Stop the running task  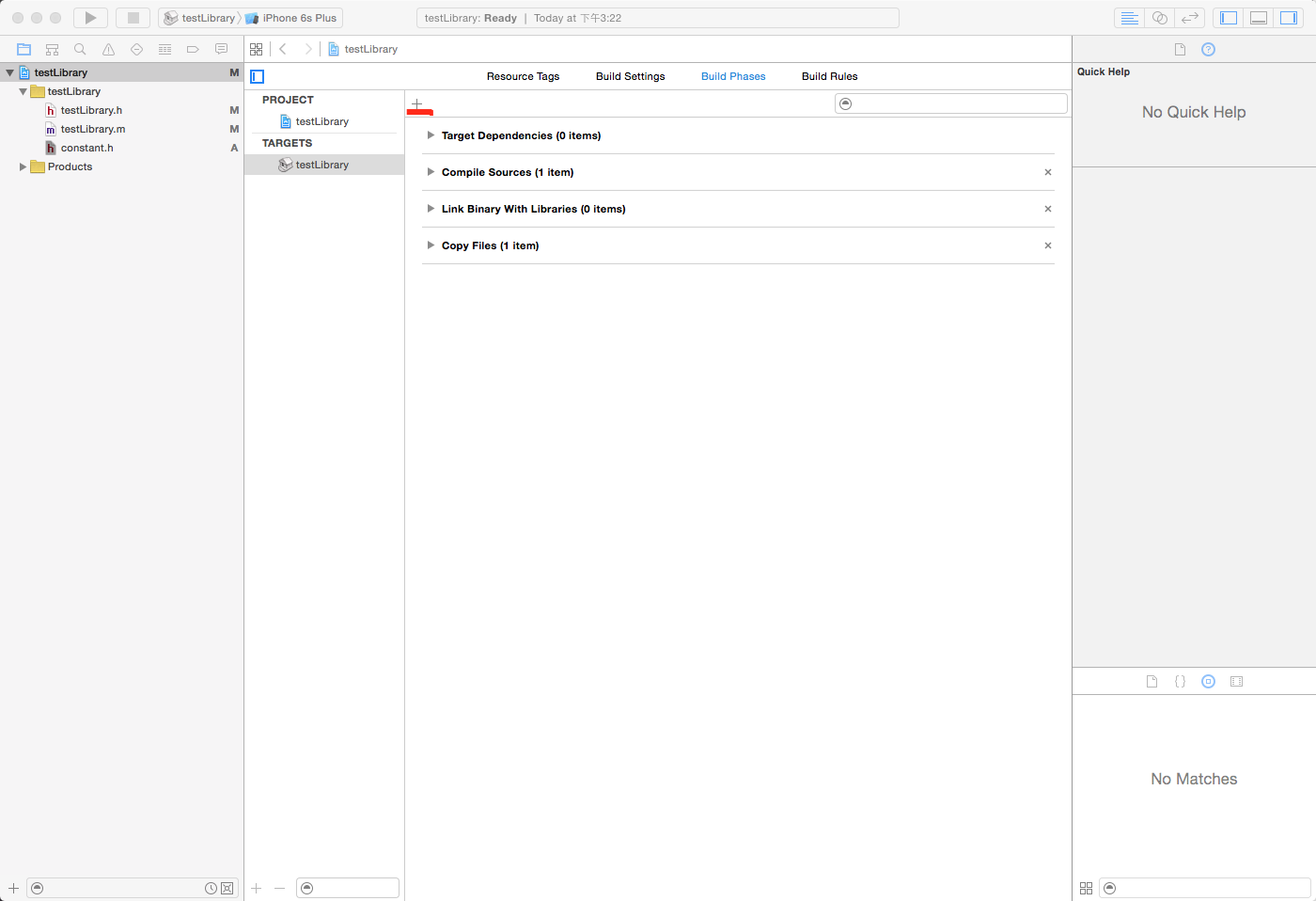click(133, 18)
